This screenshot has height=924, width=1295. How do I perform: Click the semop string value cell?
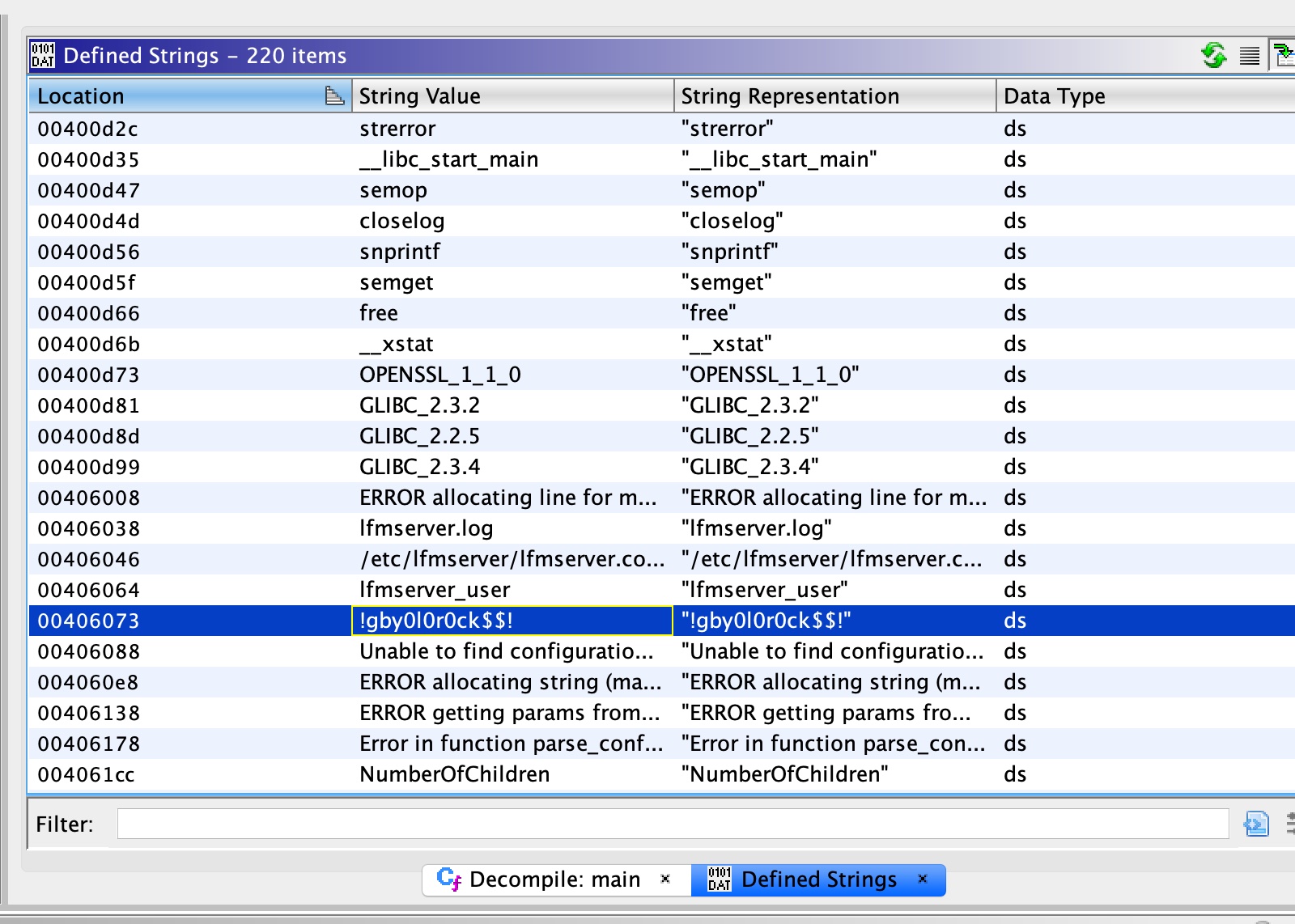(512, 190)
